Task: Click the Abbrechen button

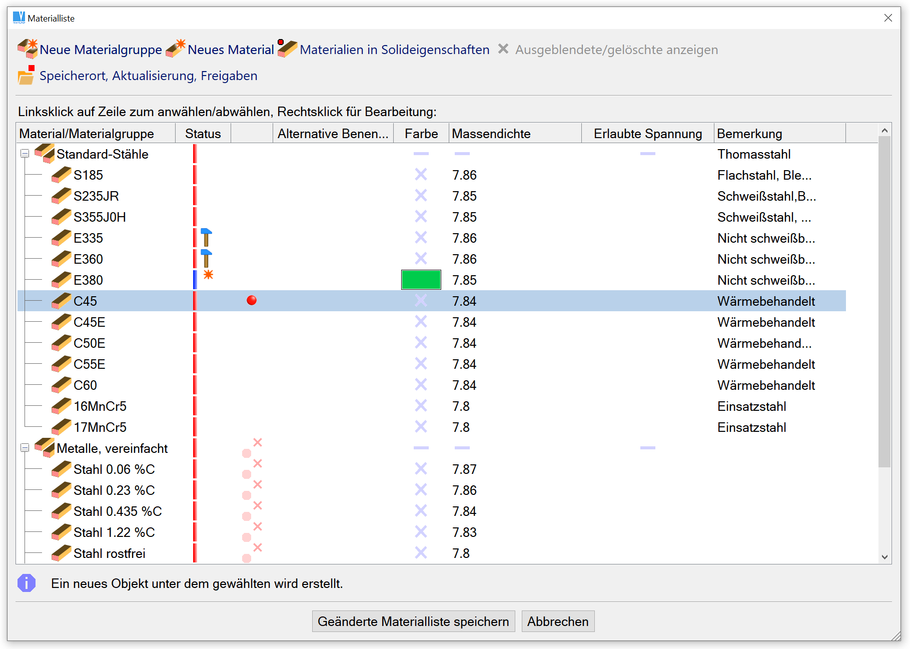Action: pyautogui.click(x=558, y=621)
